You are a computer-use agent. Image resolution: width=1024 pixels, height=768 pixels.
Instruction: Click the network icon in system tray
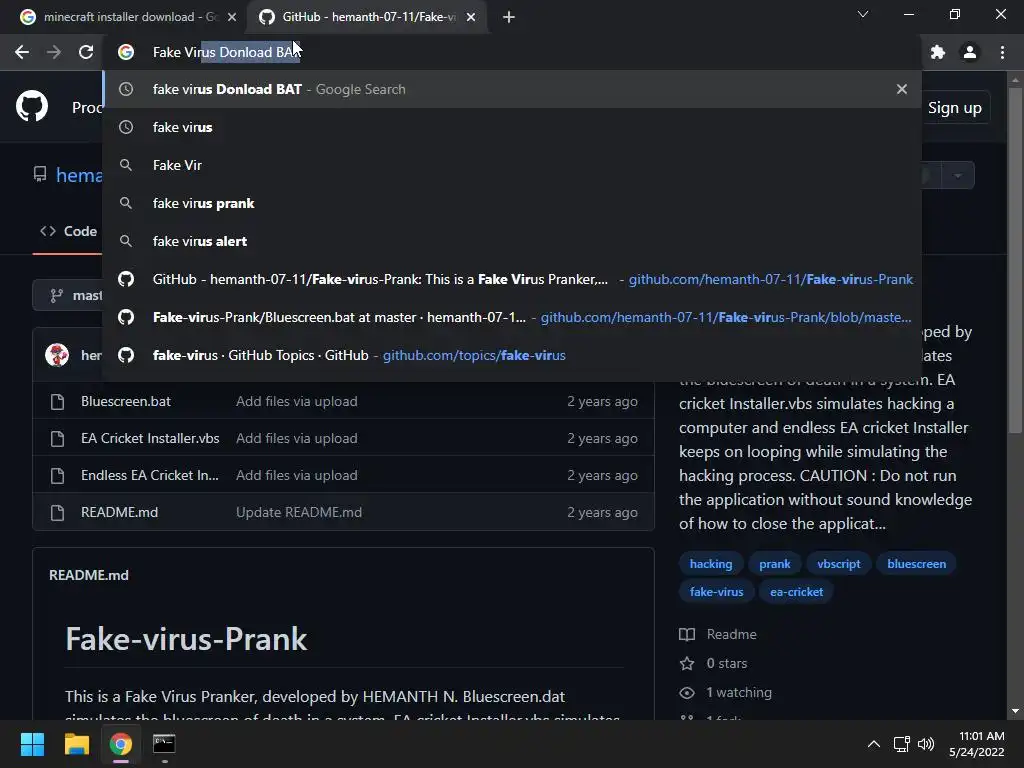click(x=902, y=744)
